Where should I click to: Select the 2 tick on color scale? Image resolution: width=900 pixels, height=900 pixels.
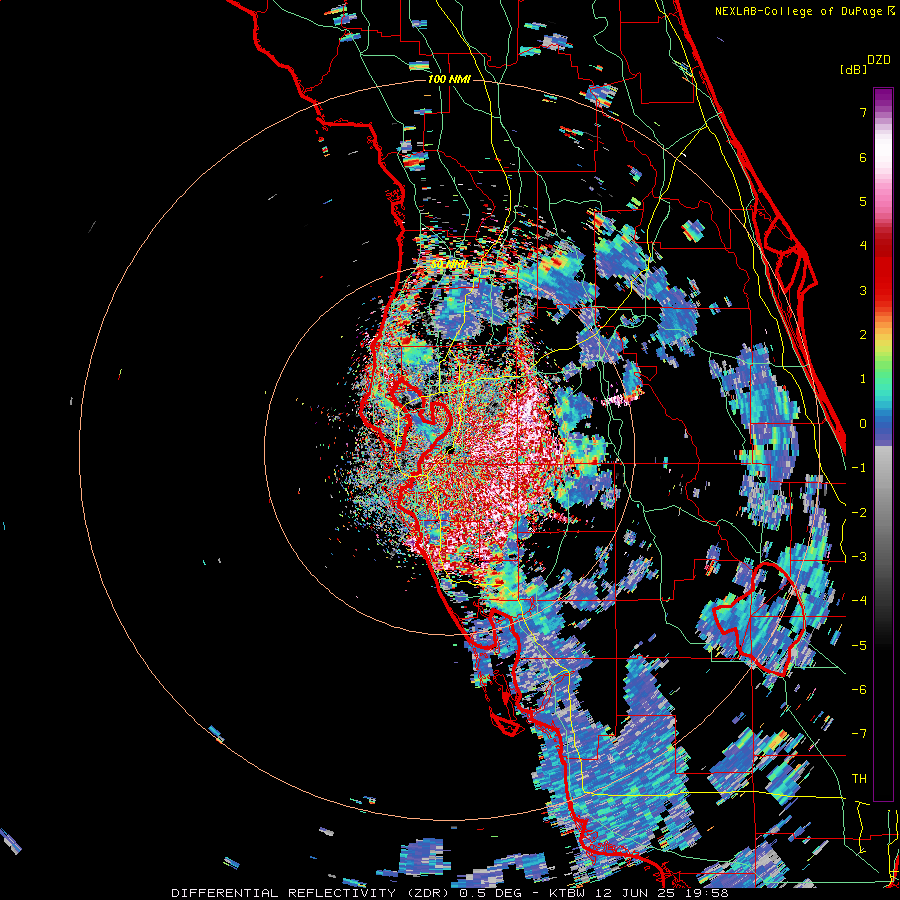(x=863, y=335)
